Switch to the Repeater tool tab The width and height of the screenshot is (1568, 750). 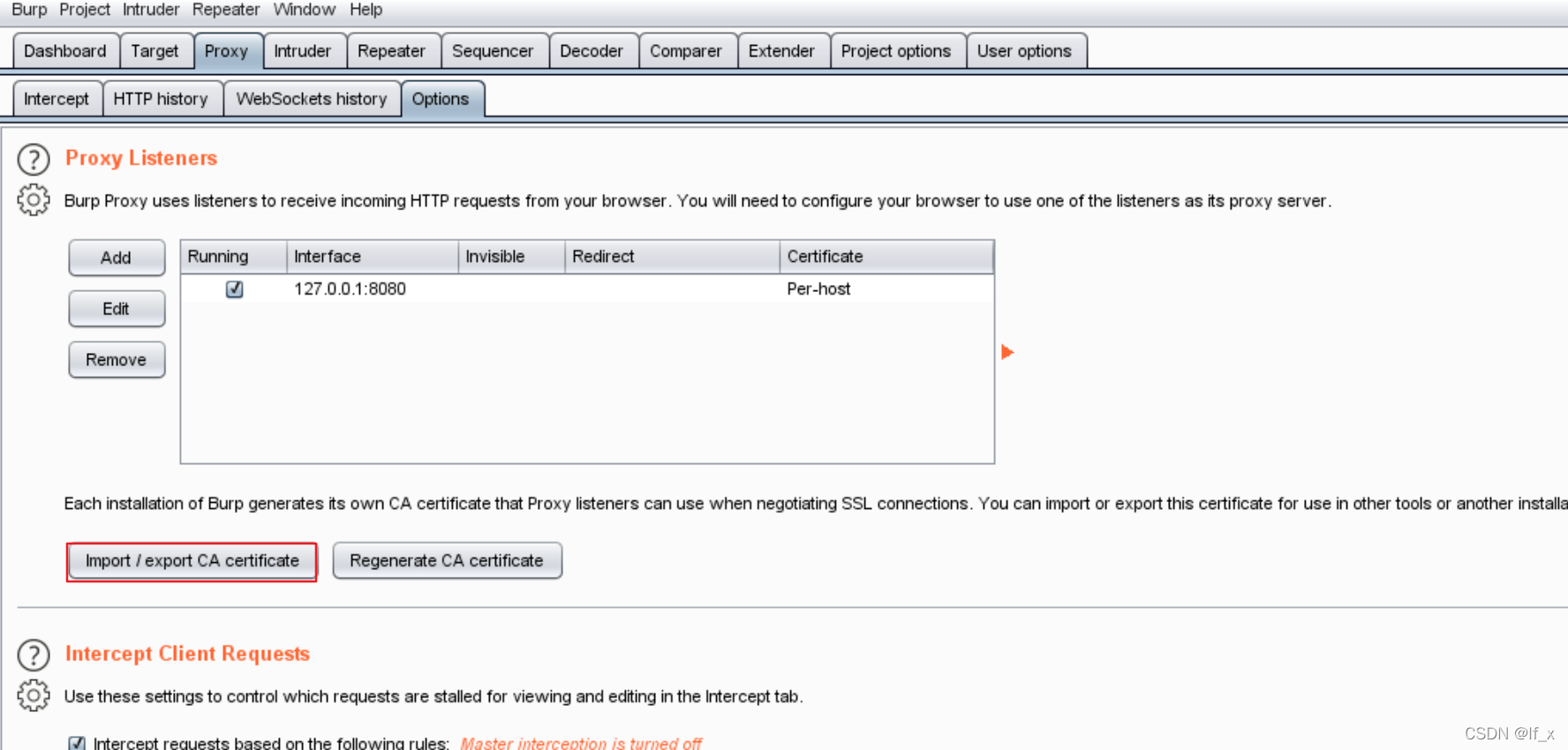[x=391, y=51]
